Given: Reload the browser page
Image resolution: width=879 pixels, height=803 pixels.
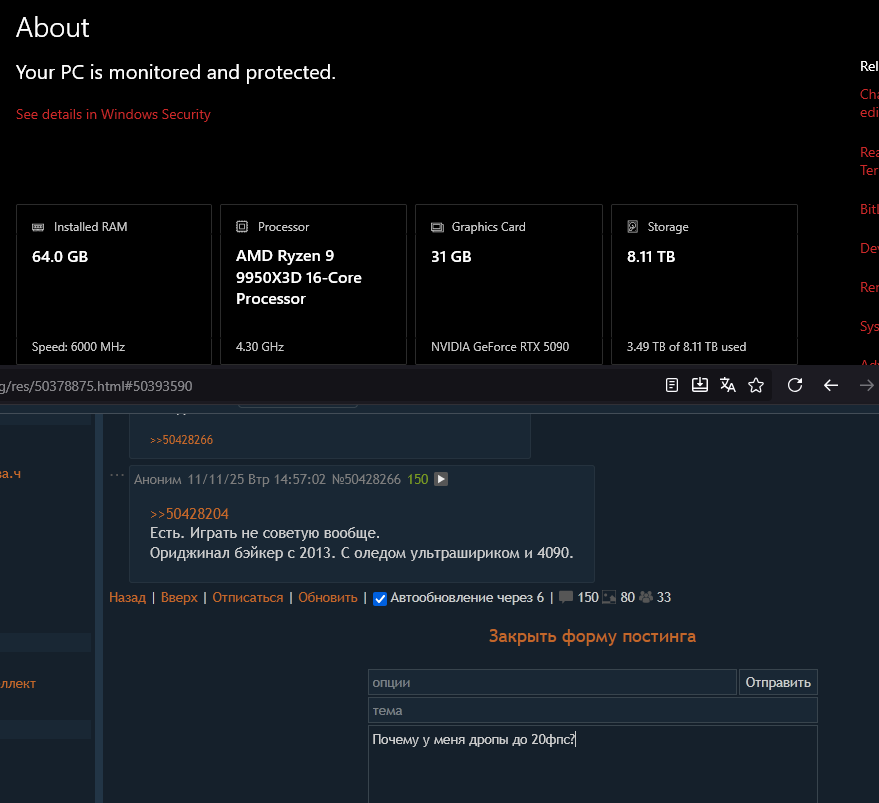Looking at the screenshot, I should [795, 385].
